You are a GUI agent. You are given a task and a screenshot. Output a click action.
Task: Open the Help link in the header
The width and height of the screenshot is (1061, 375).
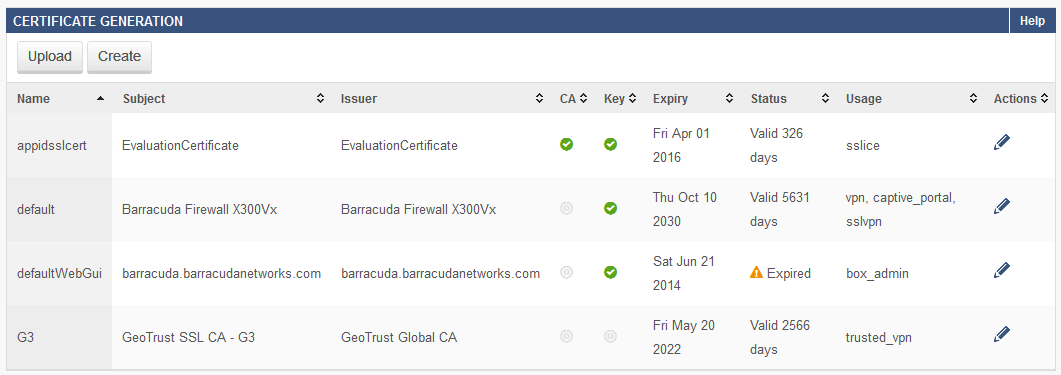click(1032, 21)
